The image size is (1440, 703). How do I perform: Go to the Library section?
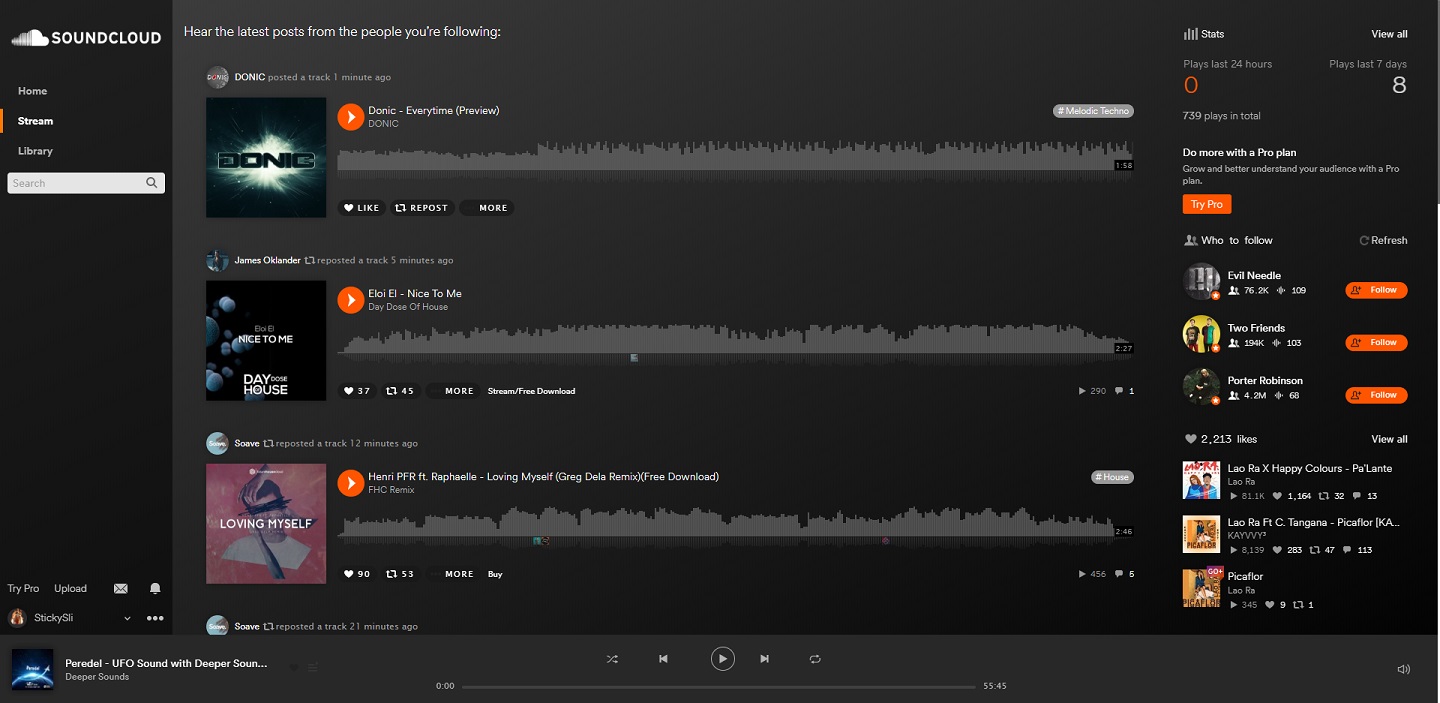[35, 150]
